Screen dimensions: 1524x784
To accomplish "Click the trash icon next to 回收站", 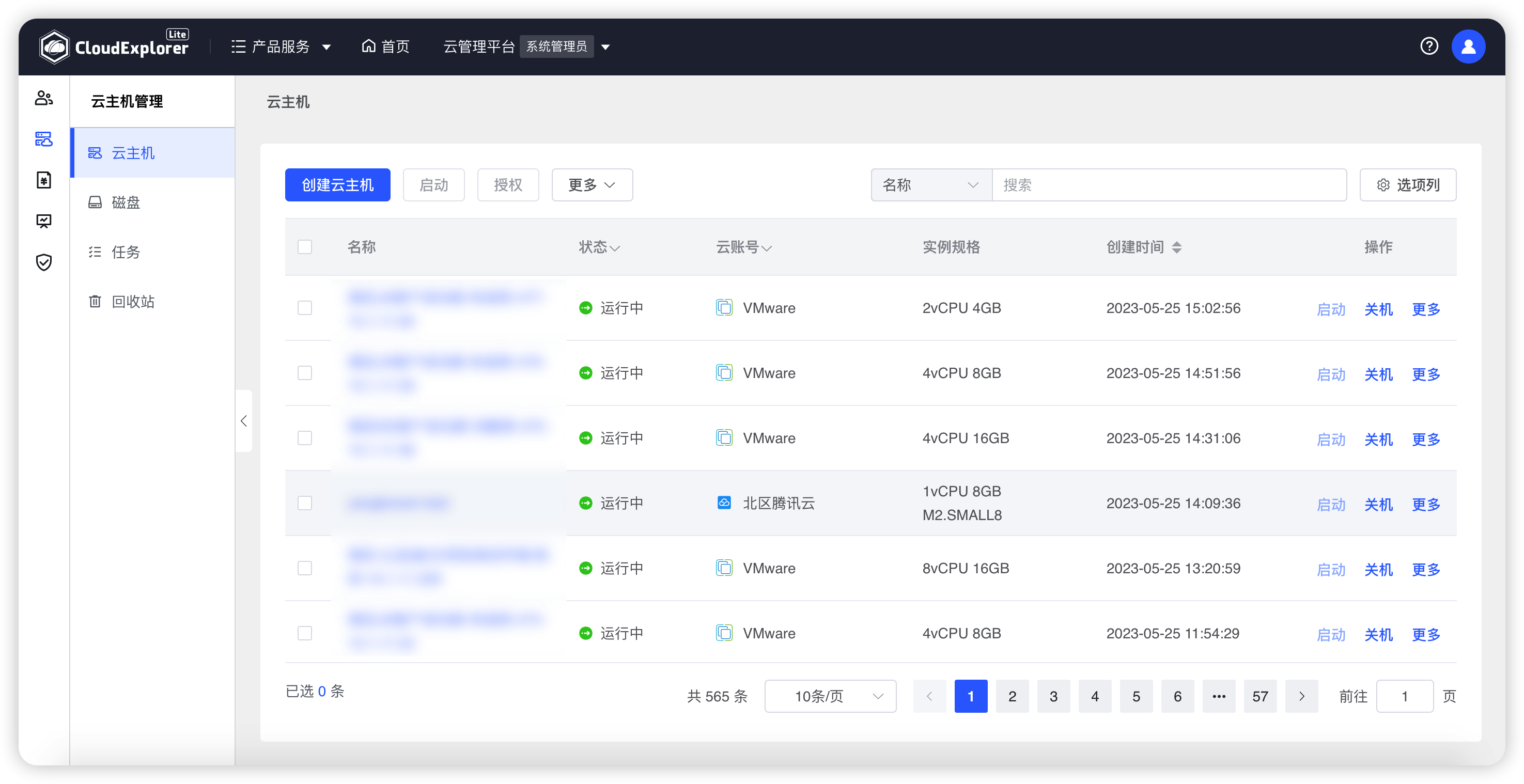I will tap(95, 301).
